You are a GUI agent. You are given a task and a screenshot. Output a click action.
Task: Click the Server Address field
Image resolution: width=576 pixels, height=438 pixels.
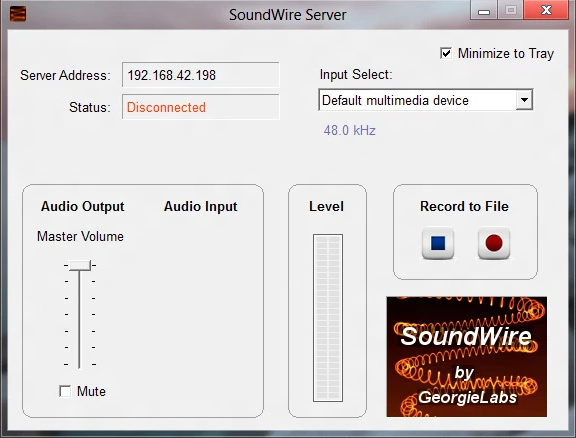pos(201,75)
